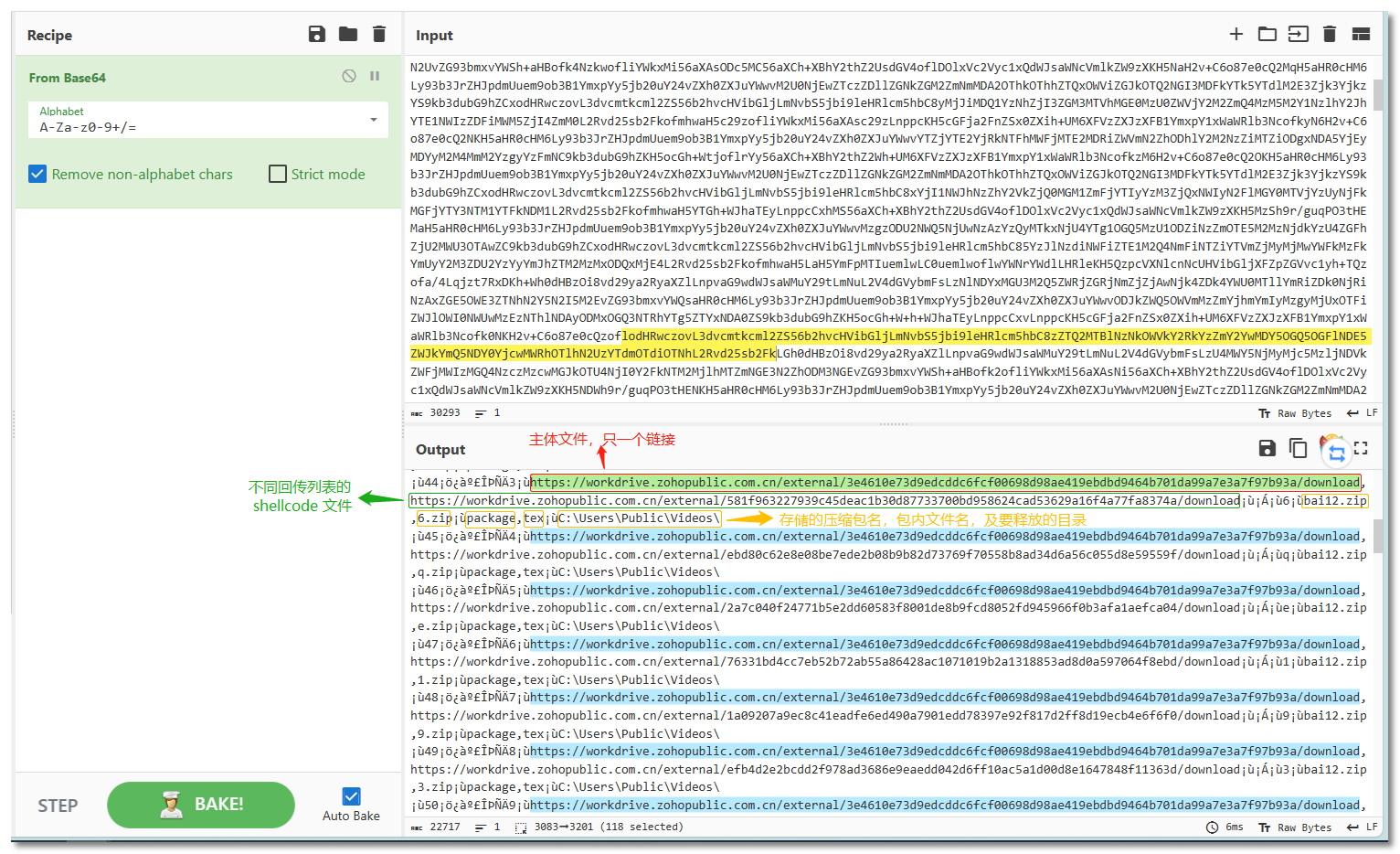
Task: Copy raw output to the clipboard
Action: point(1298,448)
